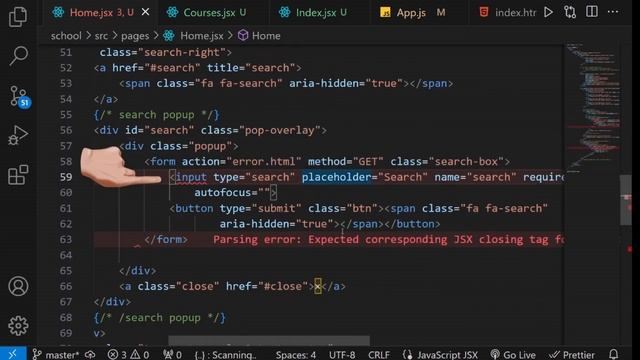Viewport: 640px width, 360px height.
Task: Click Go Live in status bar
Action: coord(513,355)
